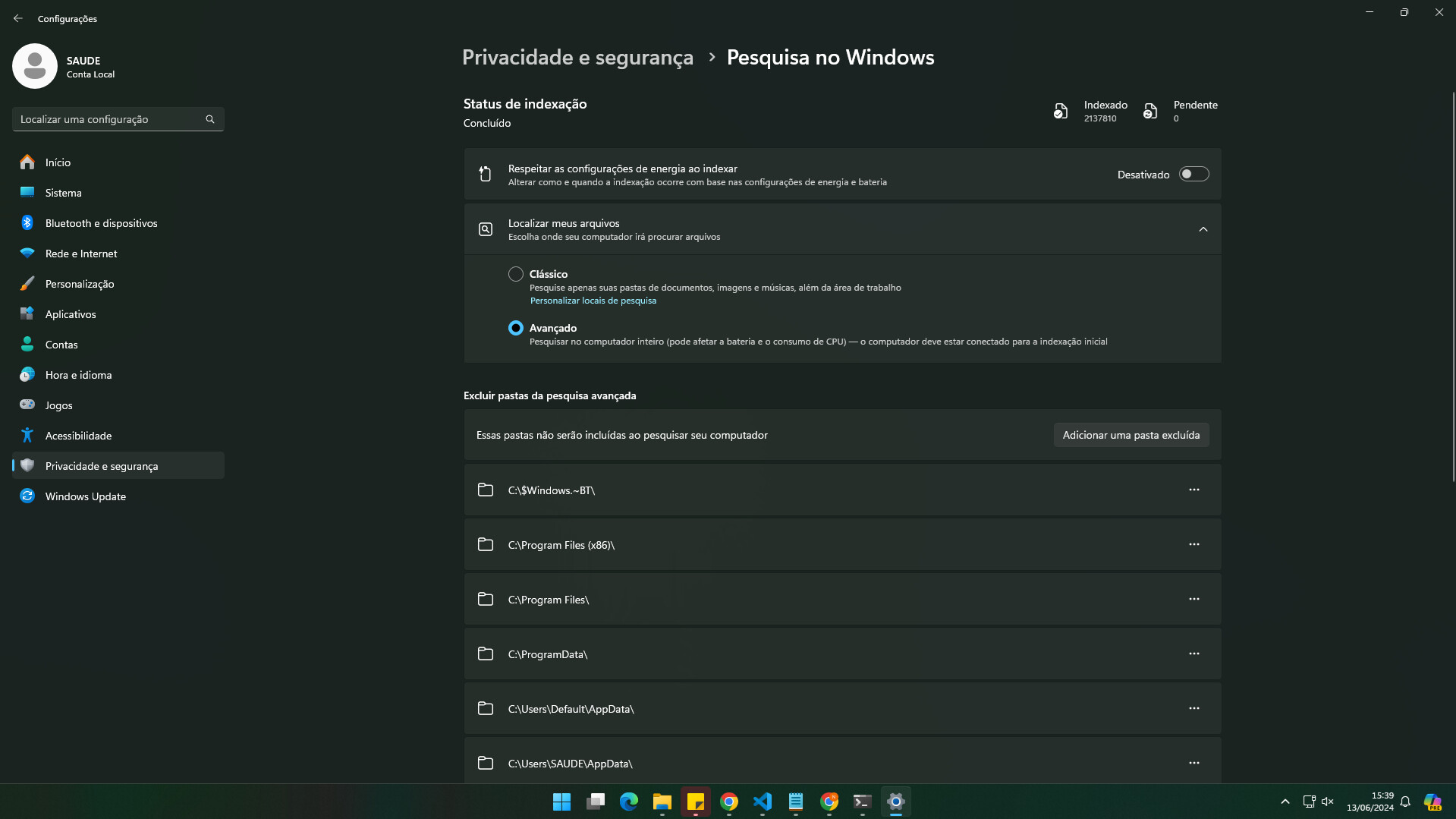Click the back arrow in Configurações
Image resolution: width=1456 pixels, height=819 pixels.
[18, 18]
